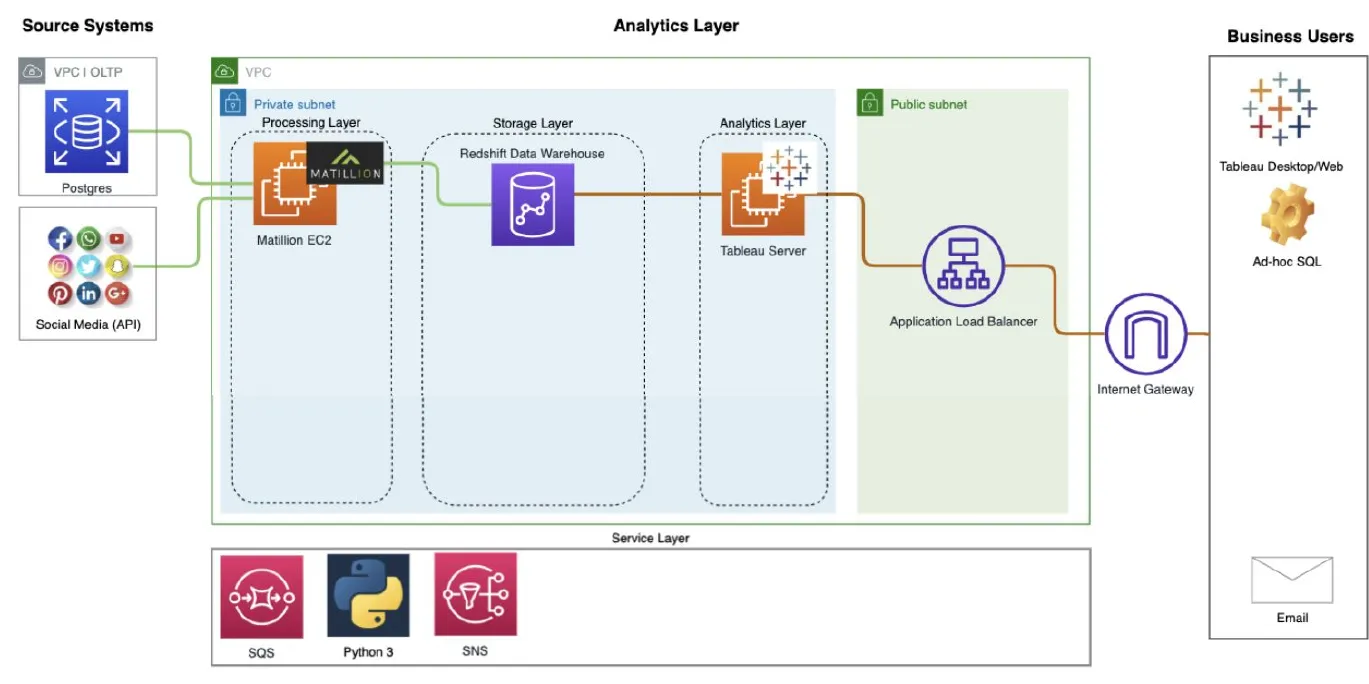Viewport: 1369px width, 684px height.
Task: Select the Email envelope icon
Action: [x=1292, y=580]
